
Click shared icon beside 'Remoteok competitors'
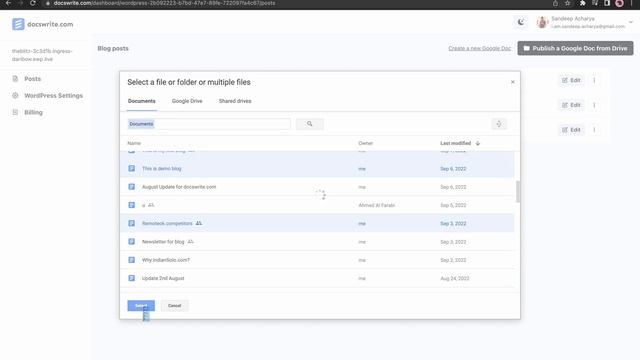tap(199, 223)
